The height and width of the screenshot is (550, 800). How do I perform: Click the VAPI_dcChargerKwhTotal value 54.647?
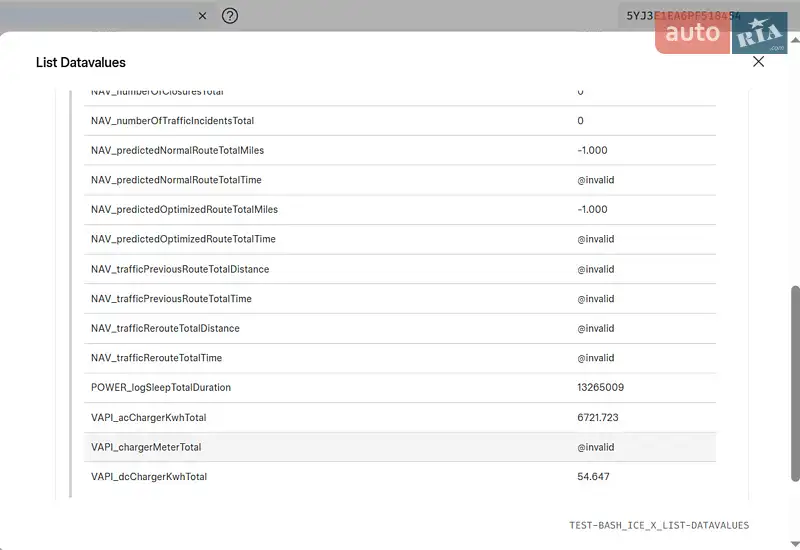pos(593,477)
